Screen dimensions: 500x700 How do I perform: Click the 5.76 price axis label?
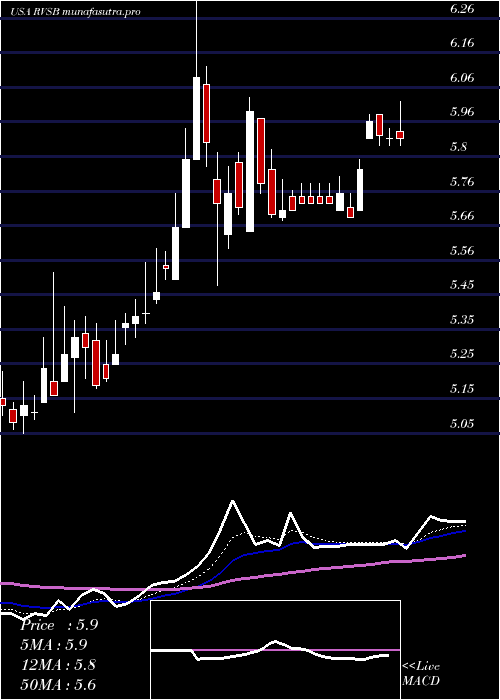click(x=461, y=181)
